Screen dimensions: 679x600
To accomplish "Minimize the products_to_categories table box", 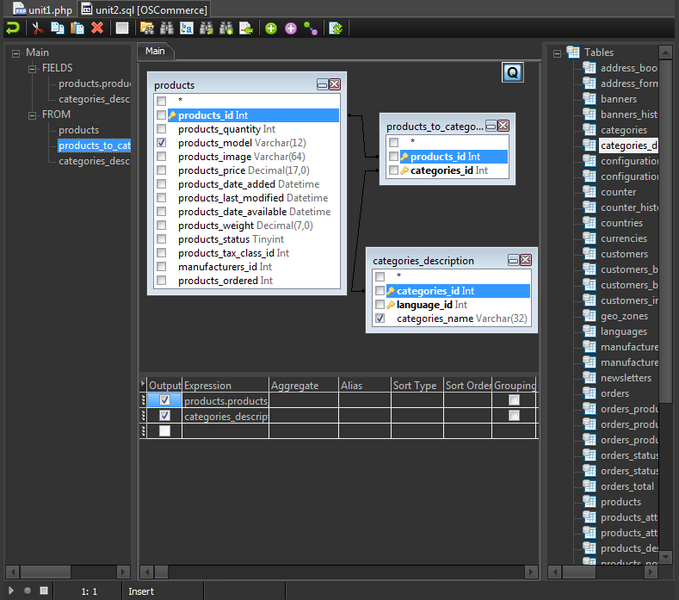I will click(x=491, y=126).
